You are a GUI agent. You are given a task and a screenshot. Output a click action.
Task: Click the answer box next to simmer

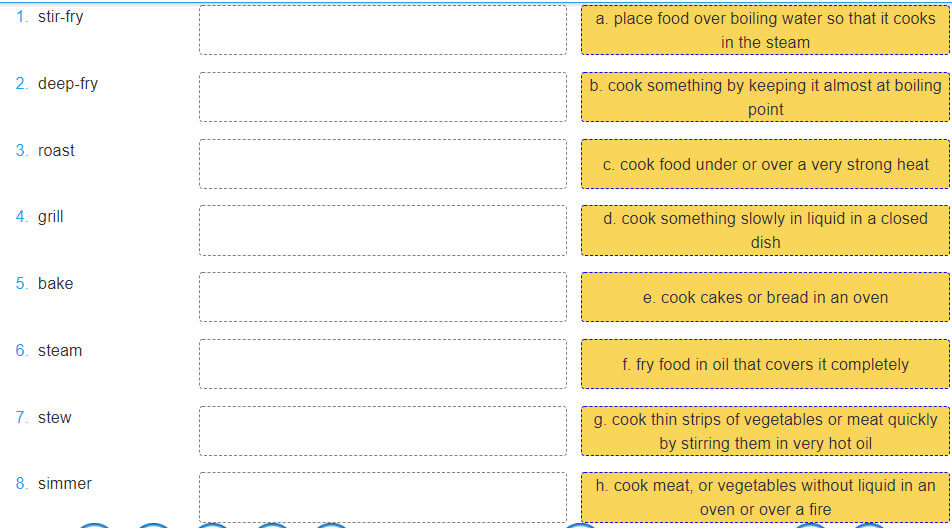[382, 497]
